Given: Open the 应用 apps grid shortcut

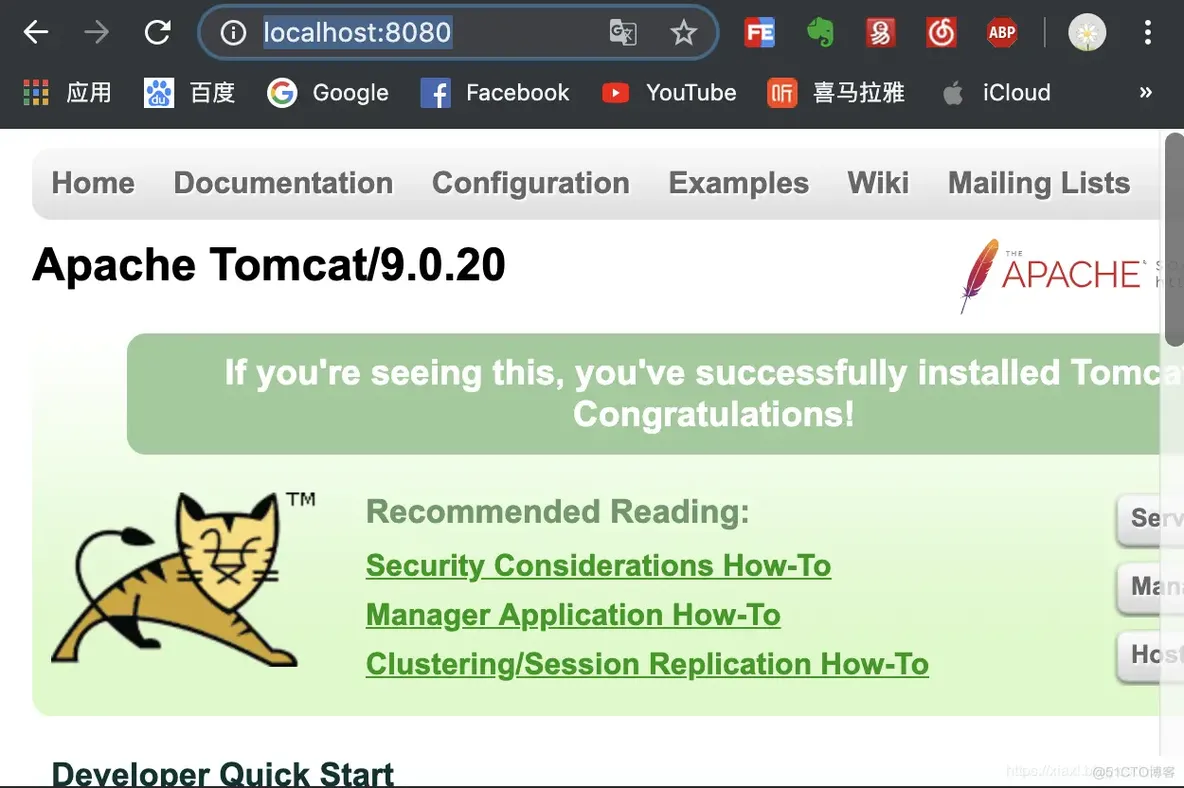Looking at the screenshot, I should (67, 93).
